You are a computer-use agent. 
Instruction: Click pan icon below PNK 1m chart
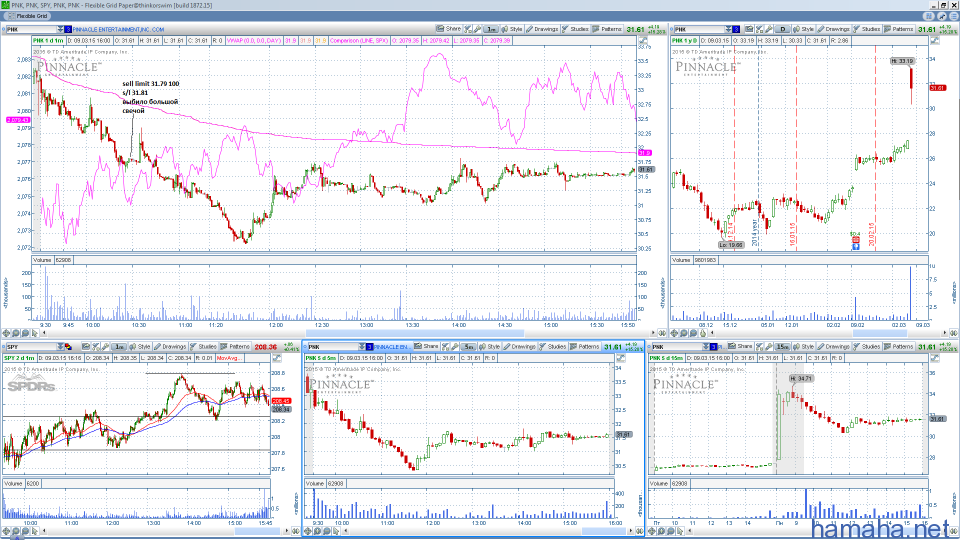tap(7, 333)
